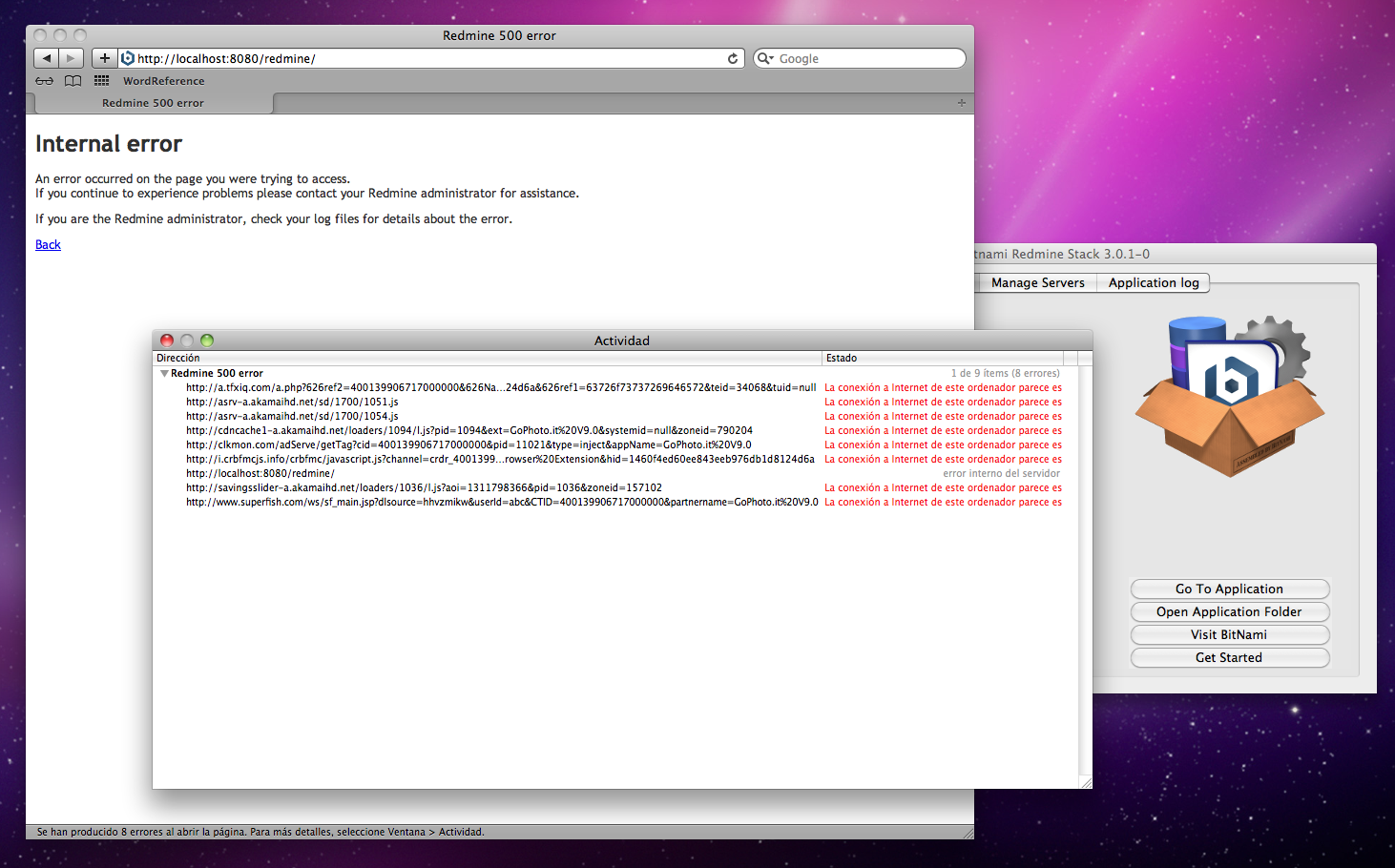This screenshot has width=1395, height=868.
Task: Zoom the Actividad window
Action: 207,341
